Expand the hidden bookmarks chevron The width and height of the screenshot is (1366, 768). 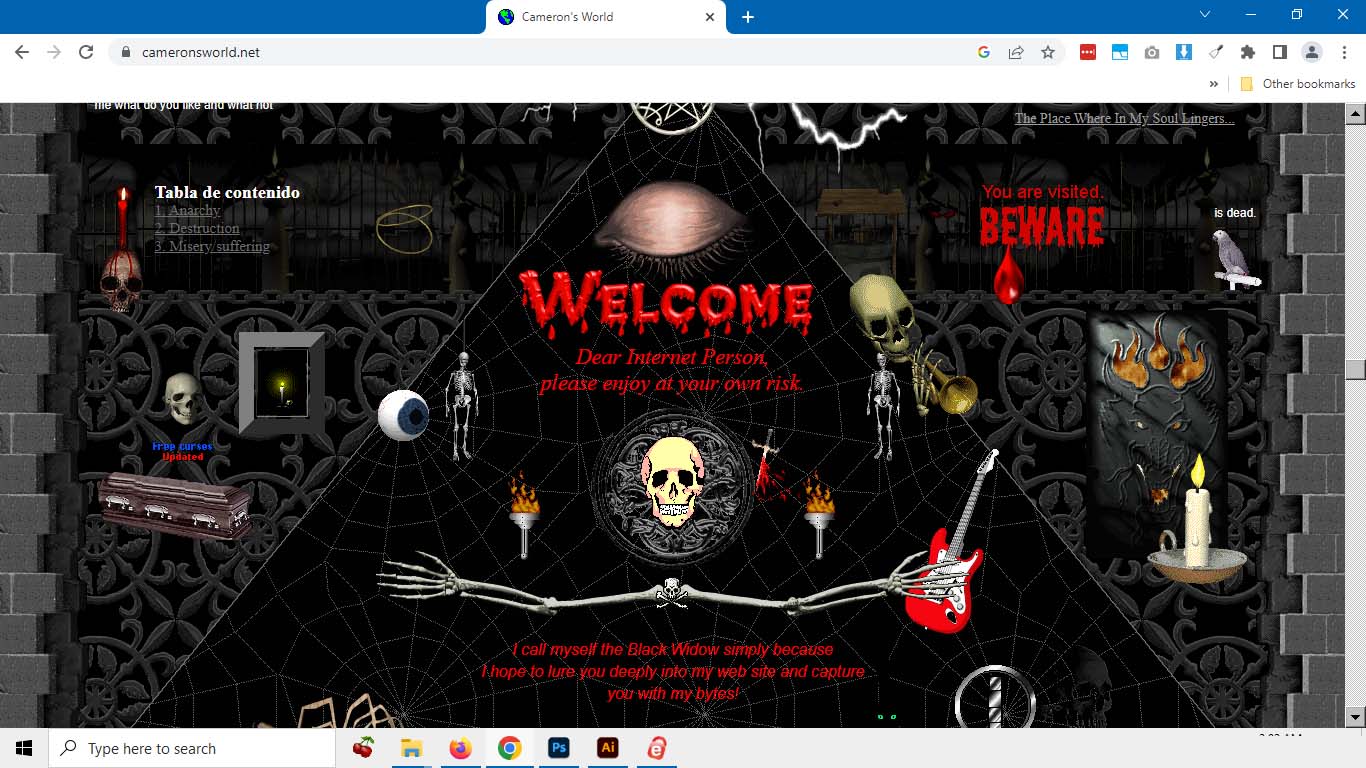tap(1214, 84)
